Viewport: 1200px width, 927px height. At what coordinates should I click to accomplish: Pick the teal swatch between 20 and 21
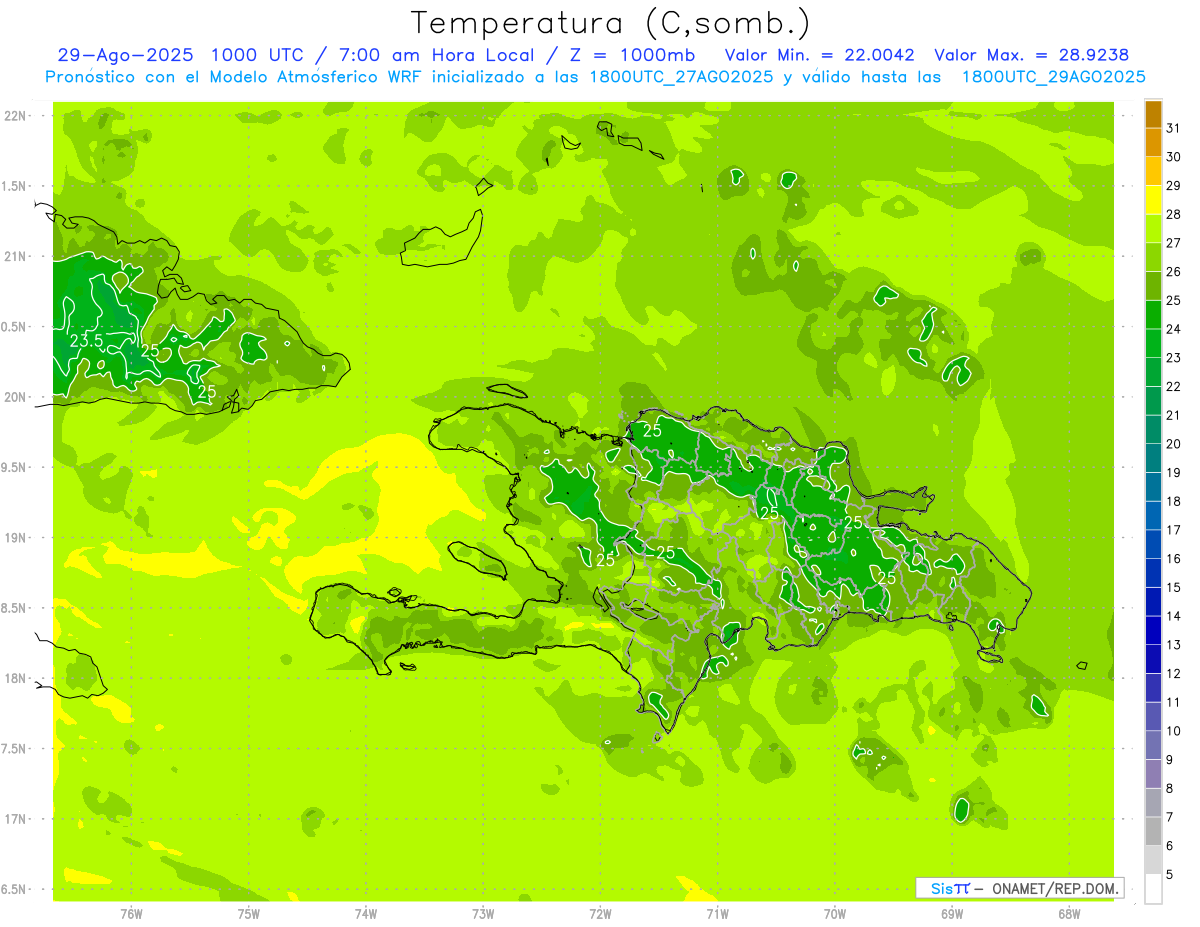[x=1153, y=430]
